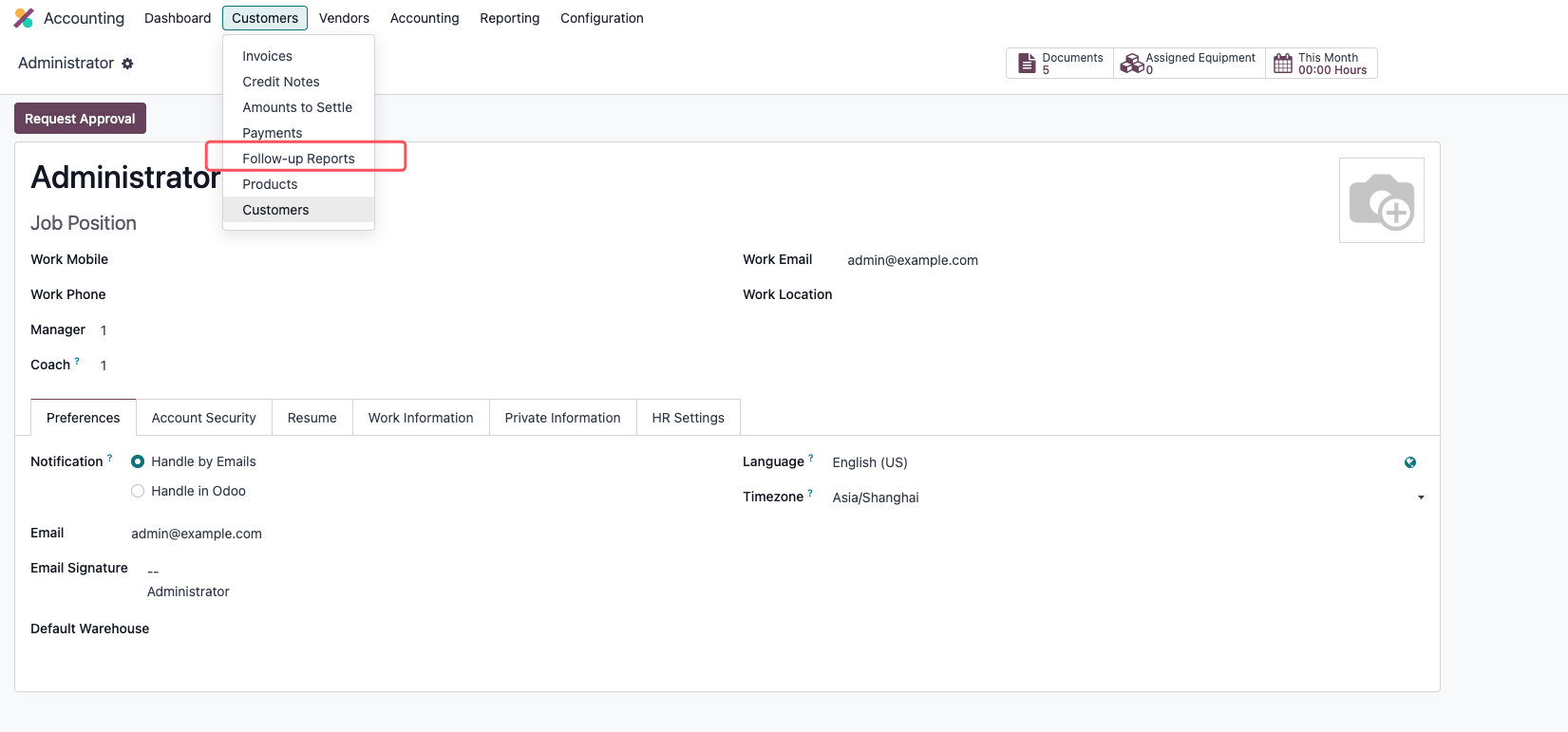Choose Follow-up Reports from the Customers menu
The image size is (1568, 732).
(298, 159)
